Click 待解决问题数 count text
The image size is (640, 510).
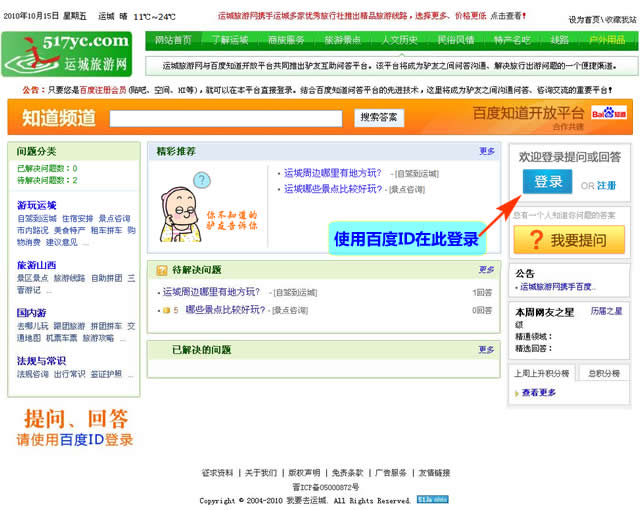(47, 180)
